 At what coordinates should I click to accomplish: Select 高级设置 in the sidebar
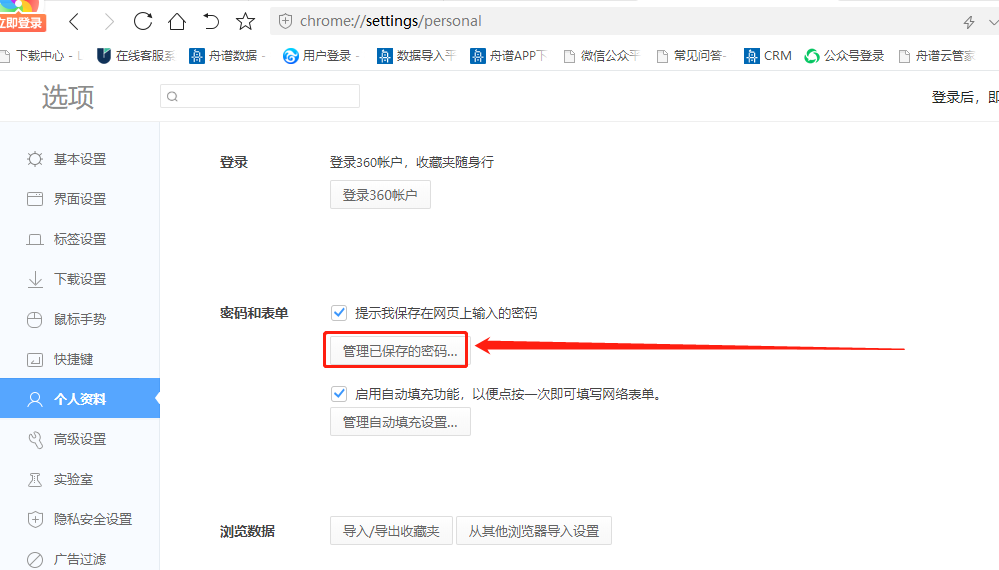pos(80,439)
